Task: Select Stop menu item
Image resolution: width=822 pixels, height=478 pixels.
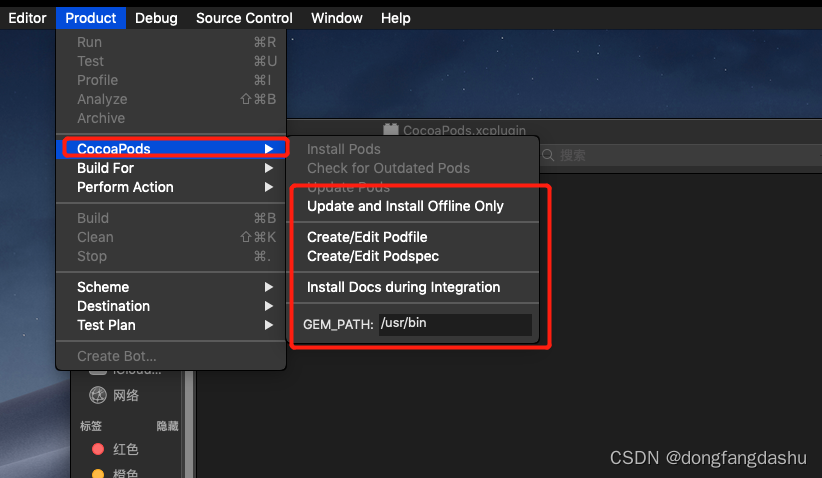Action: [171, 256]
